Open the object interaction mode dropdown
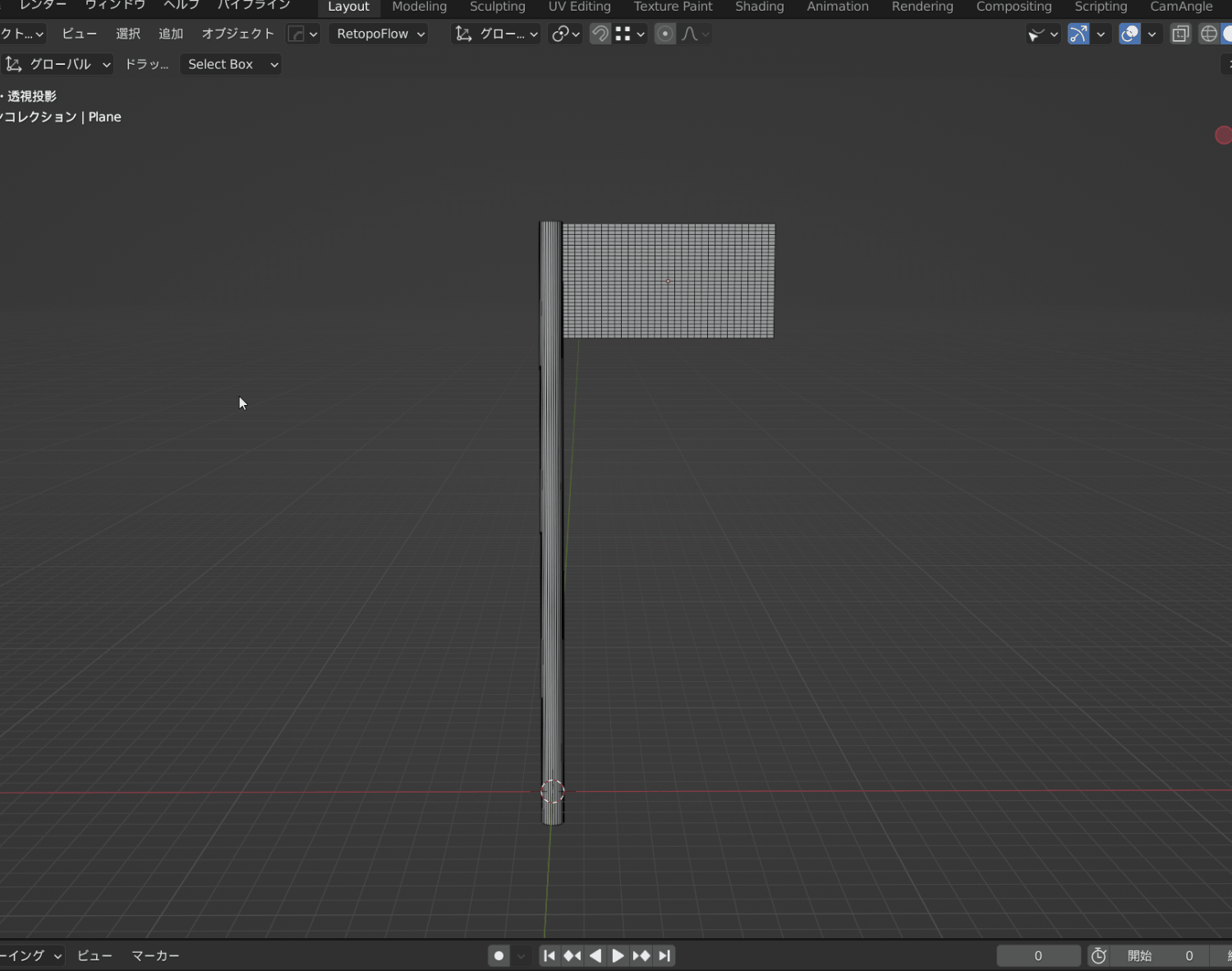Image resolution: width=1232 pixels, height=971 pixels. [23, 34]
